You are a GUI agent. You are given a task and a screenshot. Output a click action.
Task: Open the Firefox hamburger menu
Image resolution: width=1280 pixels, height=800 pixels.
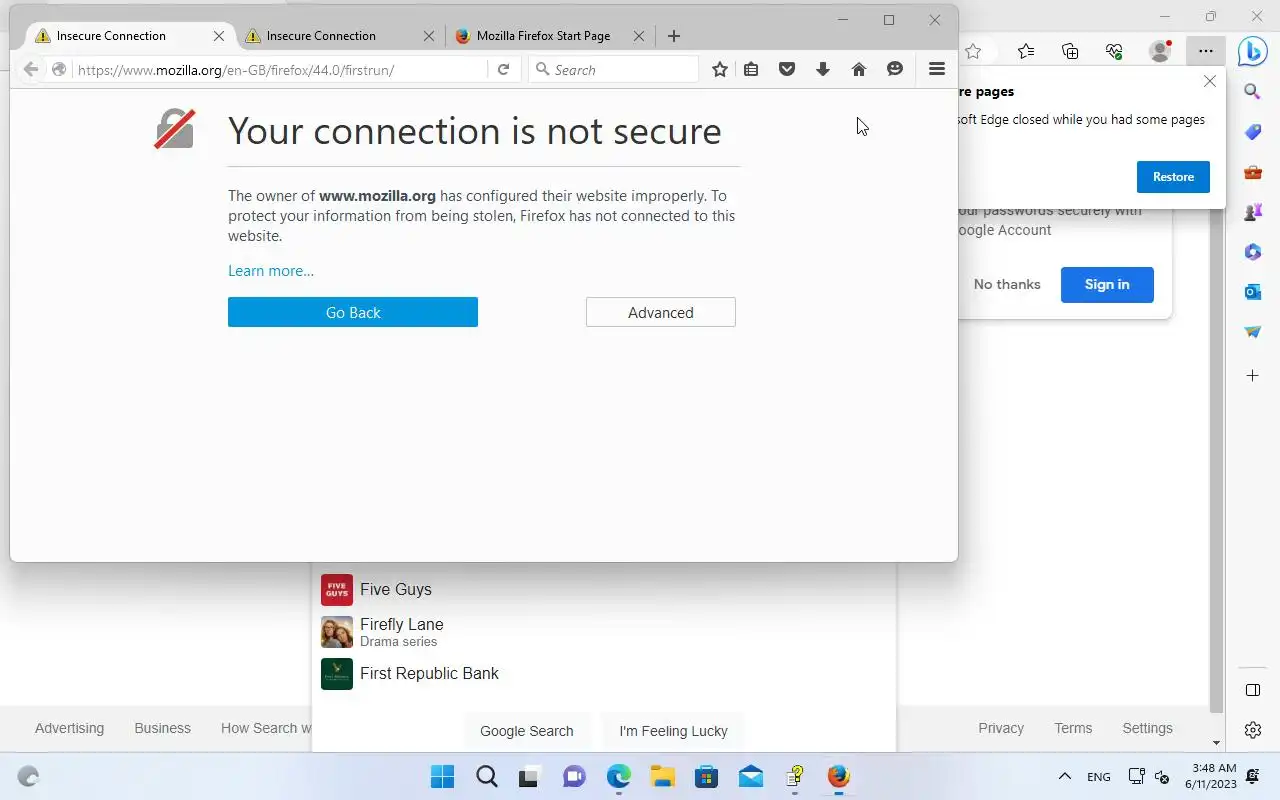point(937,69)
